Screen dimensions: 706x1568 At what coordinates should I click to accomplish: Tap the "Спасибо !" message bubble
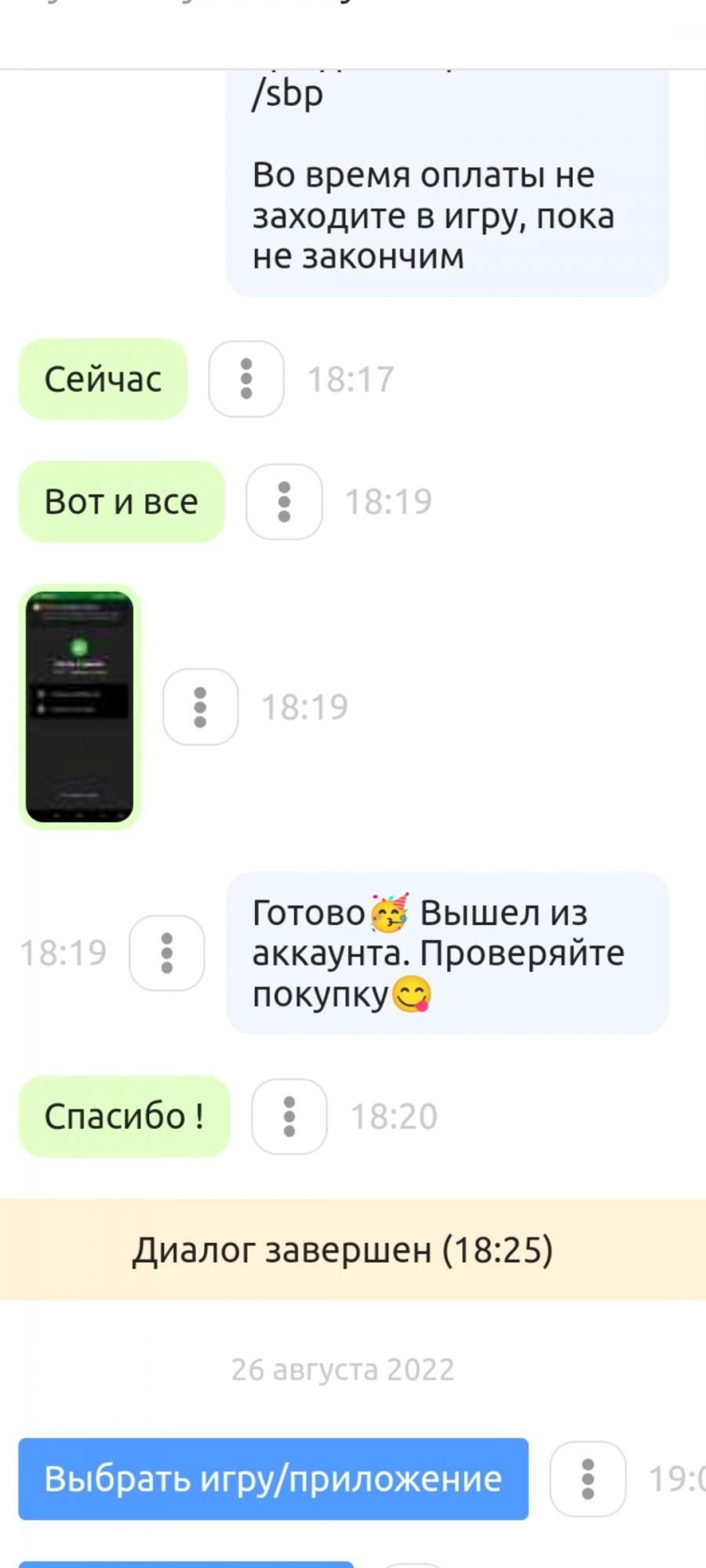(124, 1116)
